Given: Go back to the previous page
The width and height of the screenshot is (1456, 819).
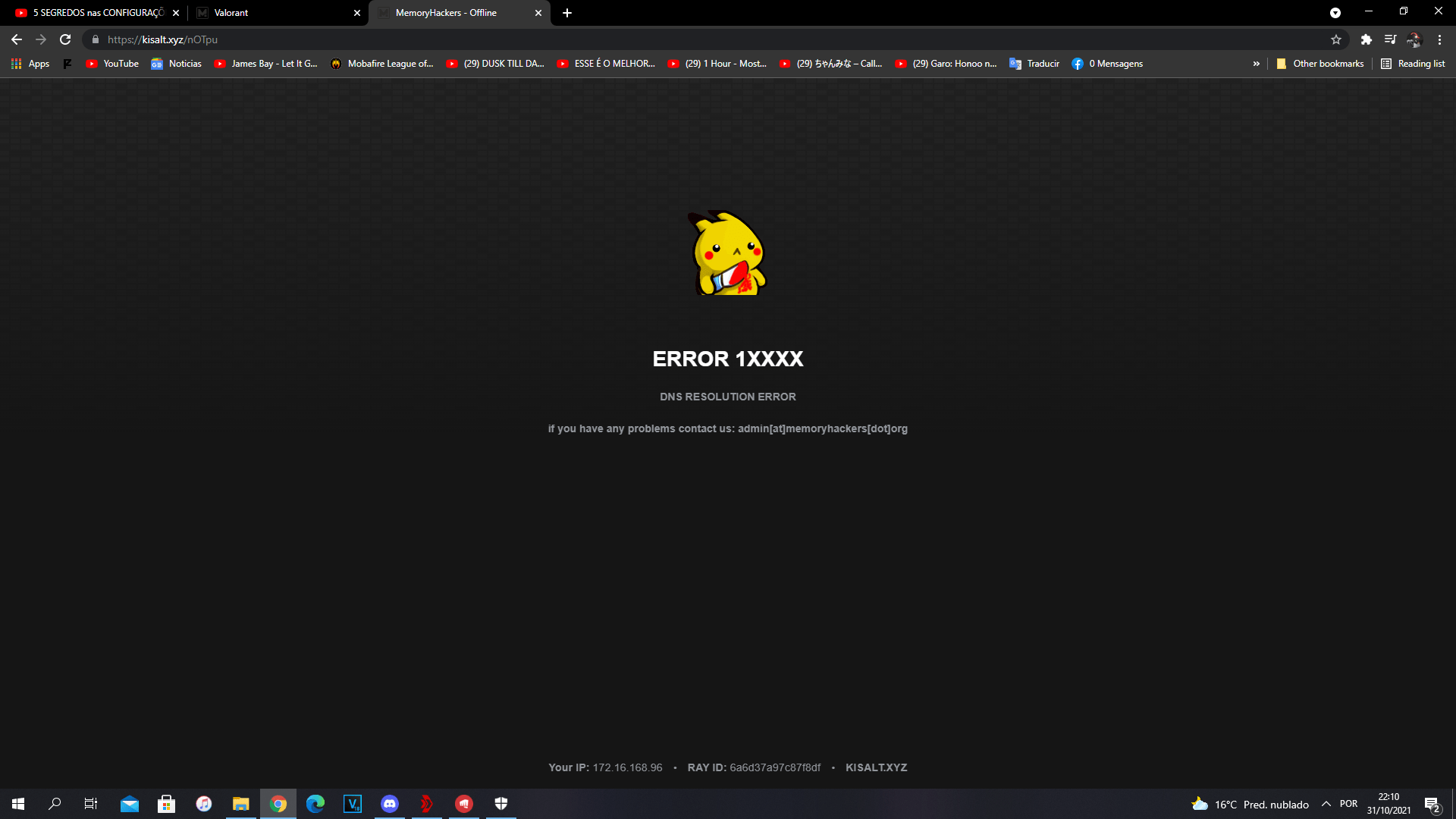Looking at the screenshot, I should pos(17,39).
